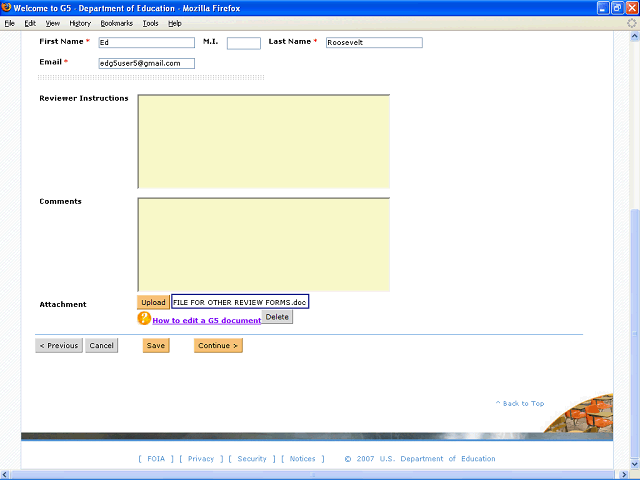Viewport: 640px width, 480px height.
Task: Click the horizontal scrollbar left arrow
Action: (x=5, y=475)
